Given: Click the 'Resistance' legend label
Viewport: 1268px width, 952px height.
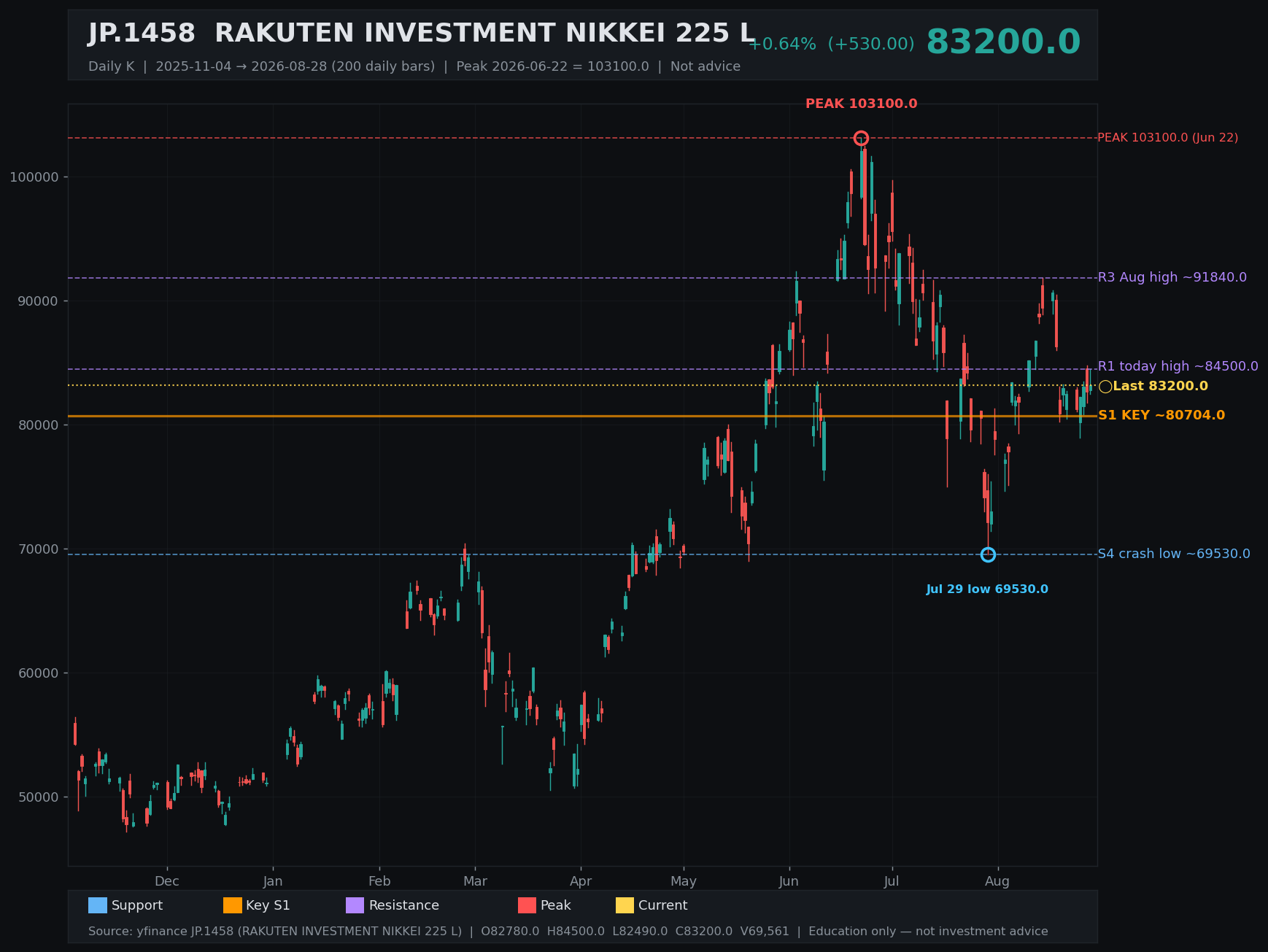Looking at the screenshot, I should tap(404, 905).
